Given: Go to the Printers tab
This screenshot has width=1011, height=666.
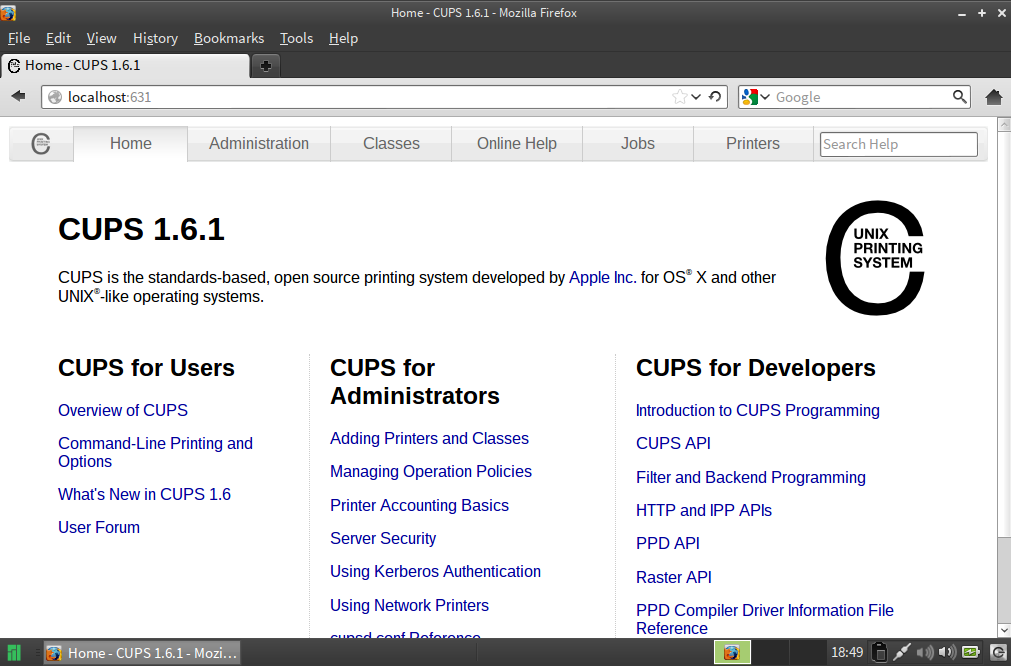Looking at the screenshot, I should click(752, 143).
